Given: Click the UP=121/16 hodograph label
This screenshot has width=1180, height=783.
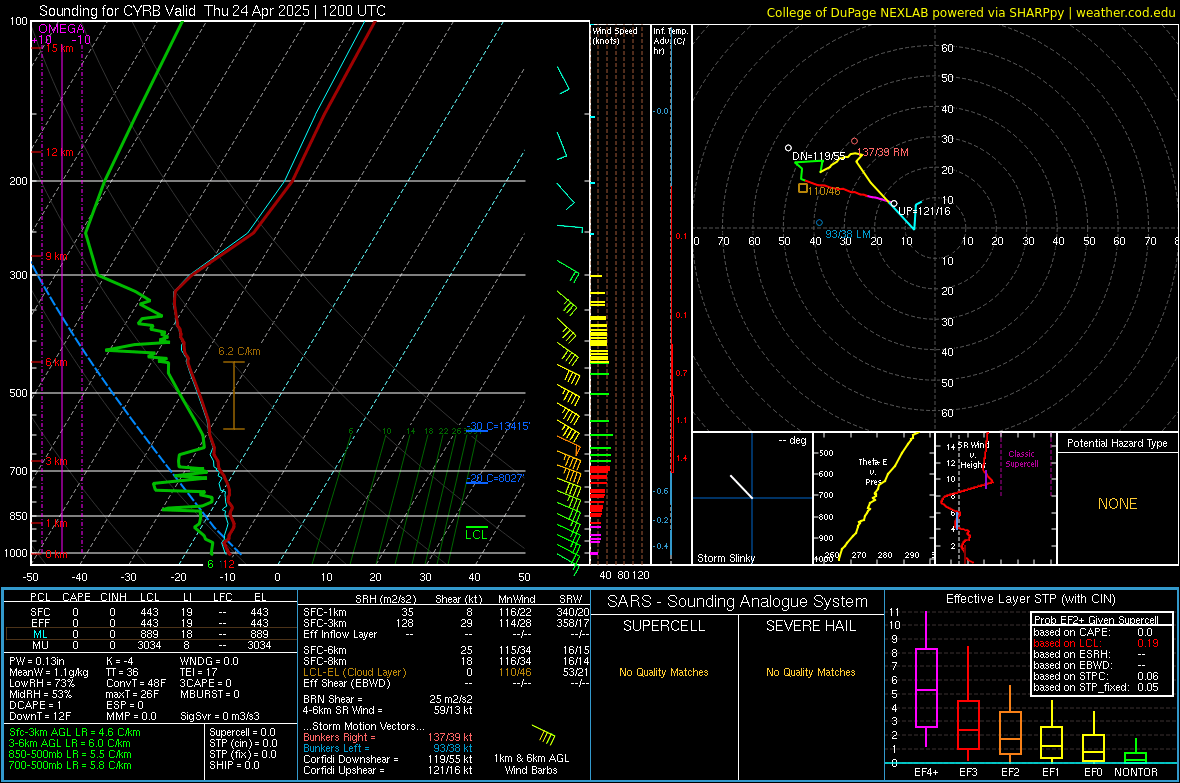Looking at the screenshot, I should tap(924, 211).
